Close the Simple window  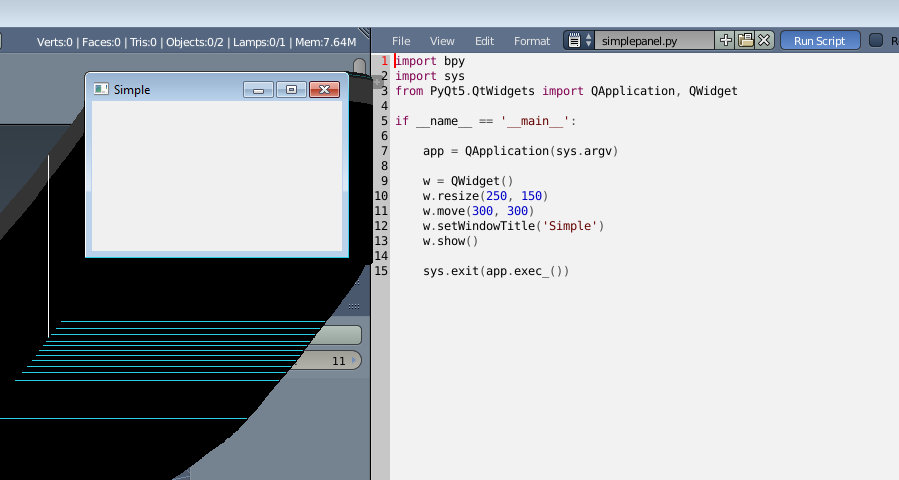point(325,90)
